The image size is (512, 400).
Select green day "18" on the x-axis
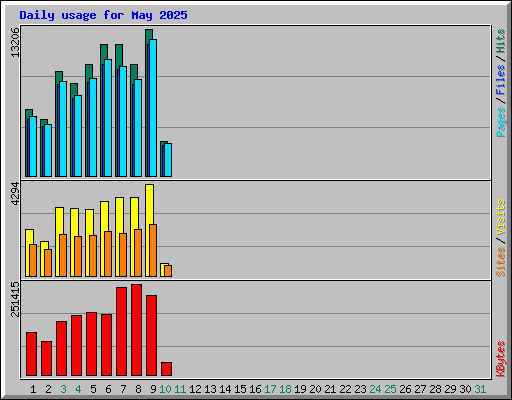pos(285,389)
